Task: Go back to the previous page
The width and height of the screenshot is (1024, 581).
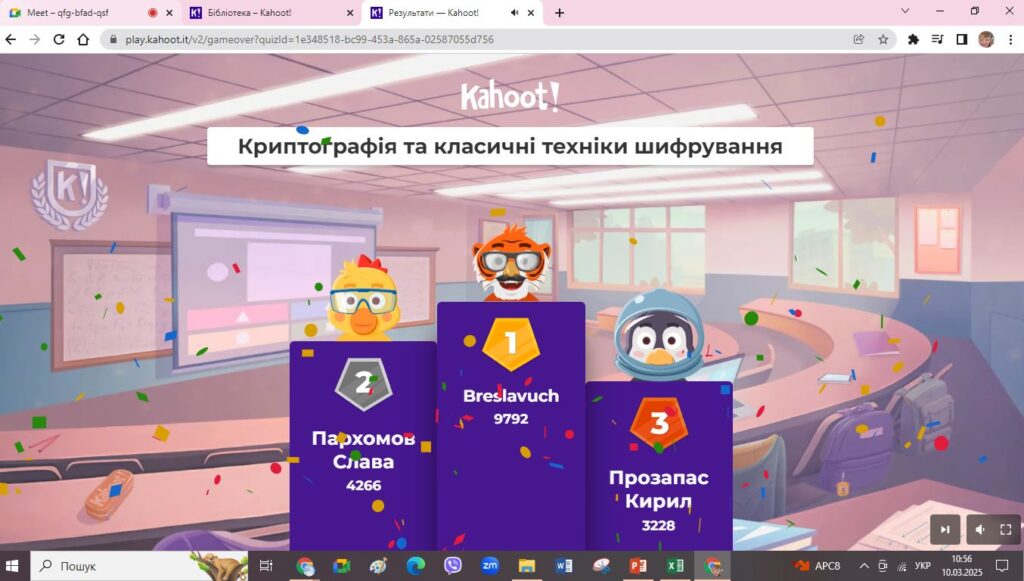Action: coord(10,39)
